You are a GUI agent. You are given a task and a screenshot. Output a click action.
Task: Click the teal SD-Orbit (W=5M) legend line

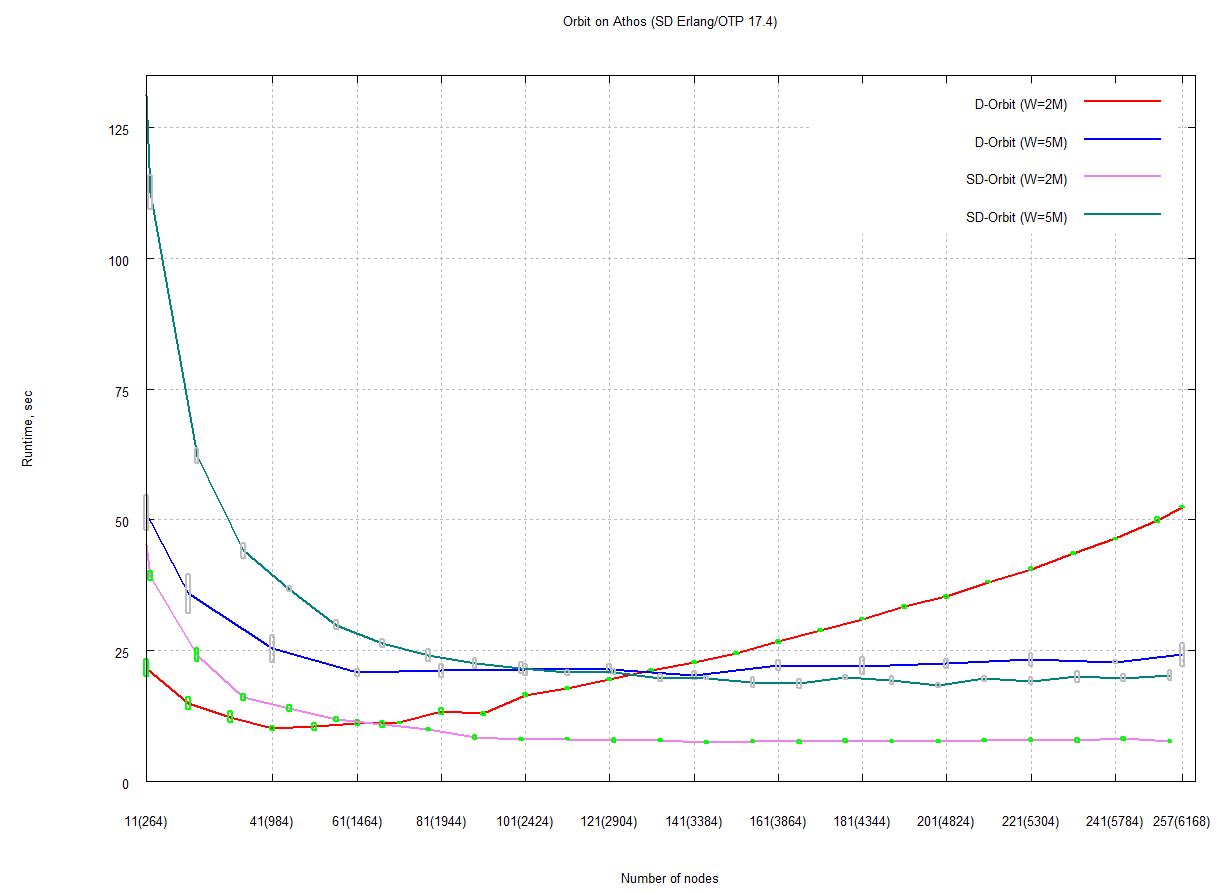click(x=1121, y=214)
